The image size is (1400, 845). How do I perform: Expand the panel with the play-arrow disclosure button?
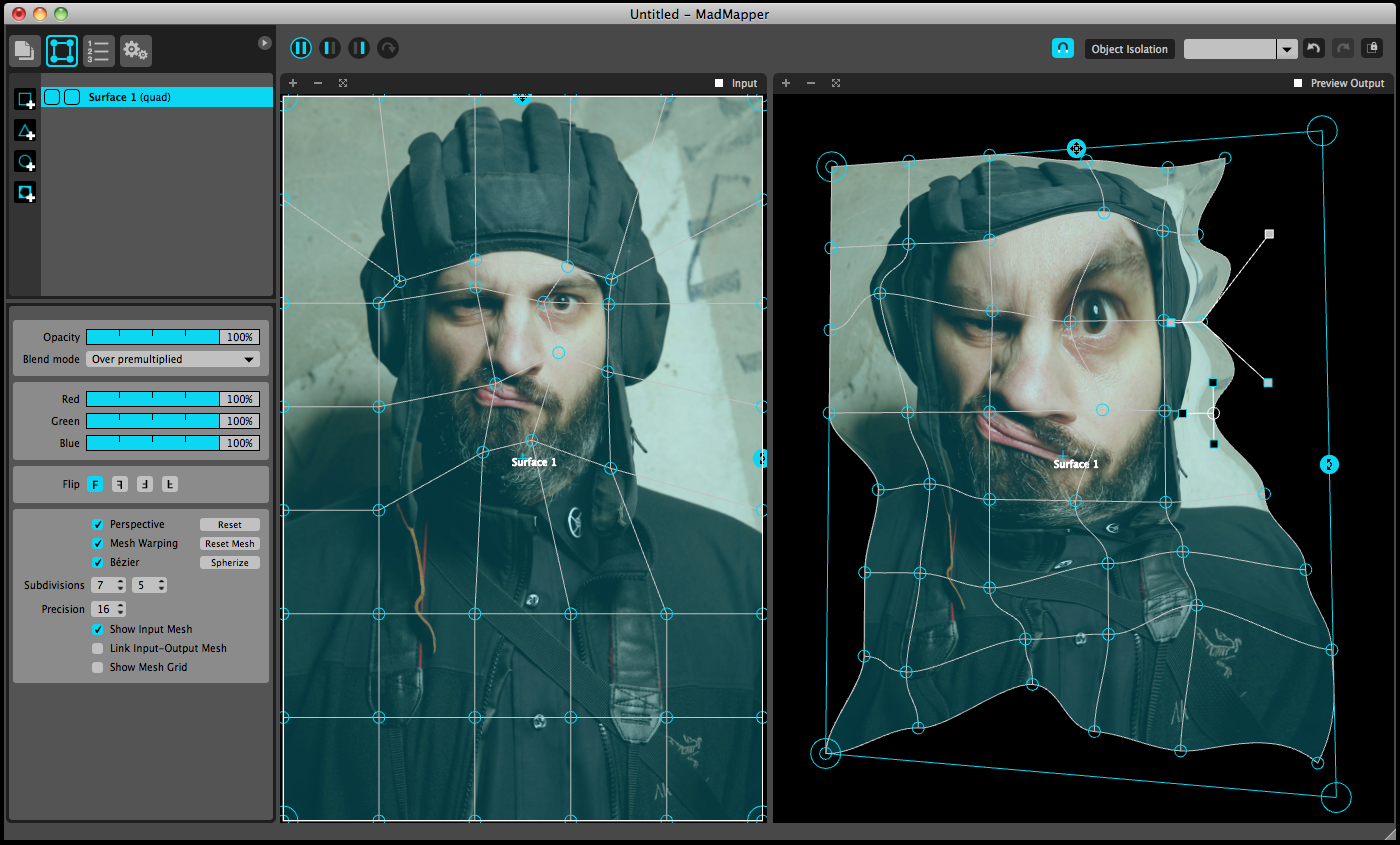tap(264, 43)
